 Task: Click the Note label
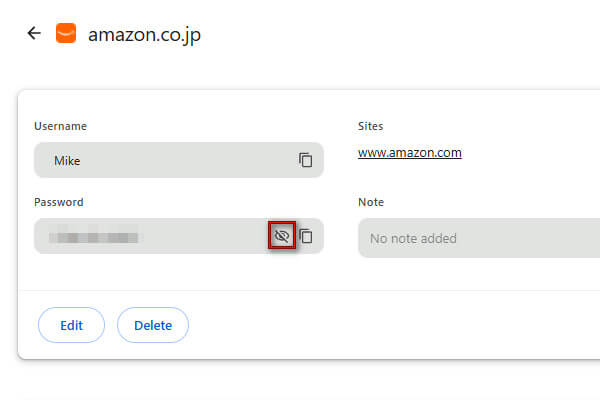(371, 202)
